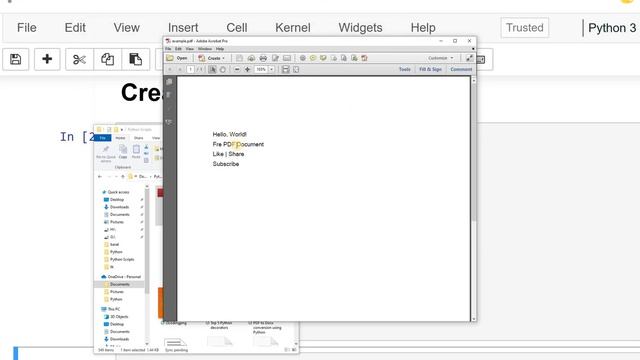
Task: Click the save to cloud icon in Acrobat
Action: pos(251,58)
